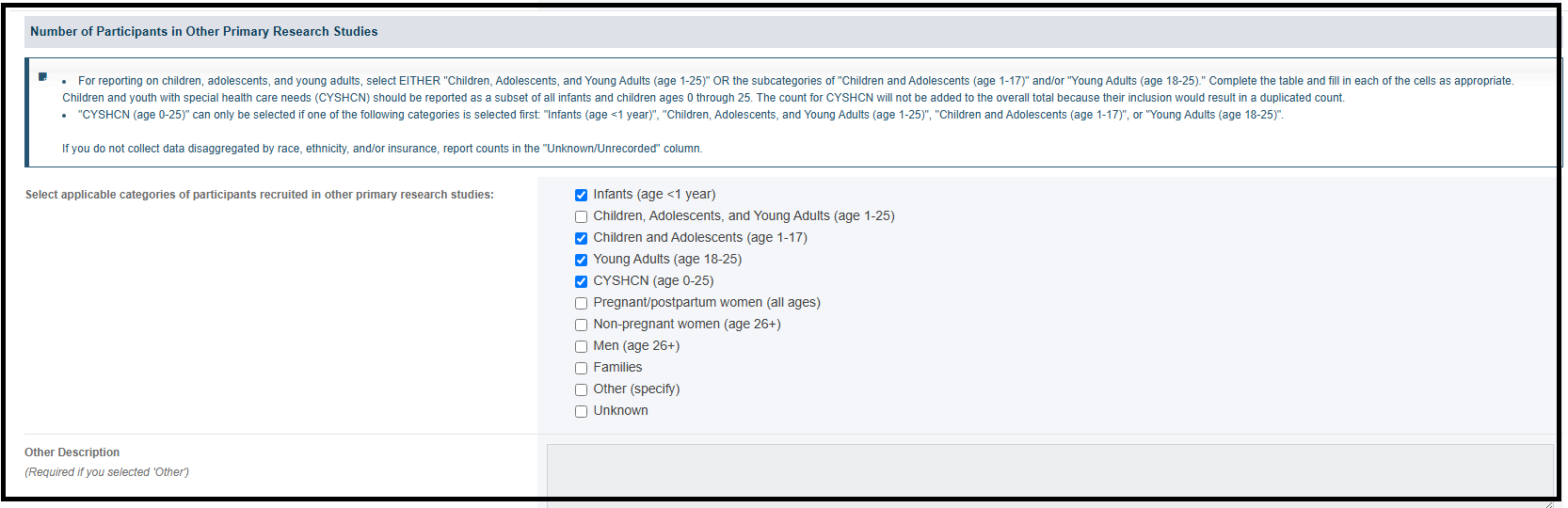Mark the Unknown checkbox
The image size is (1568, 508).
[581, 411]
